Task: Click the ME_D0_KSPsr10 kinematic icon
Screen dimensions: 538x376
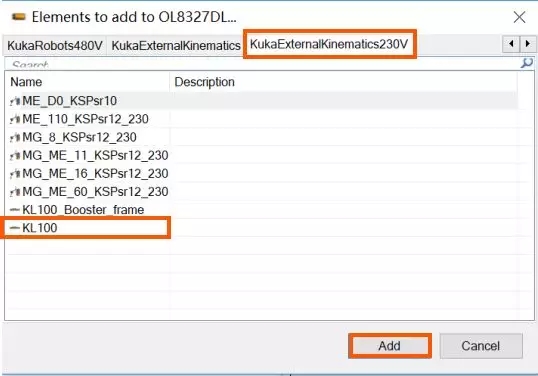Action: 15,101
